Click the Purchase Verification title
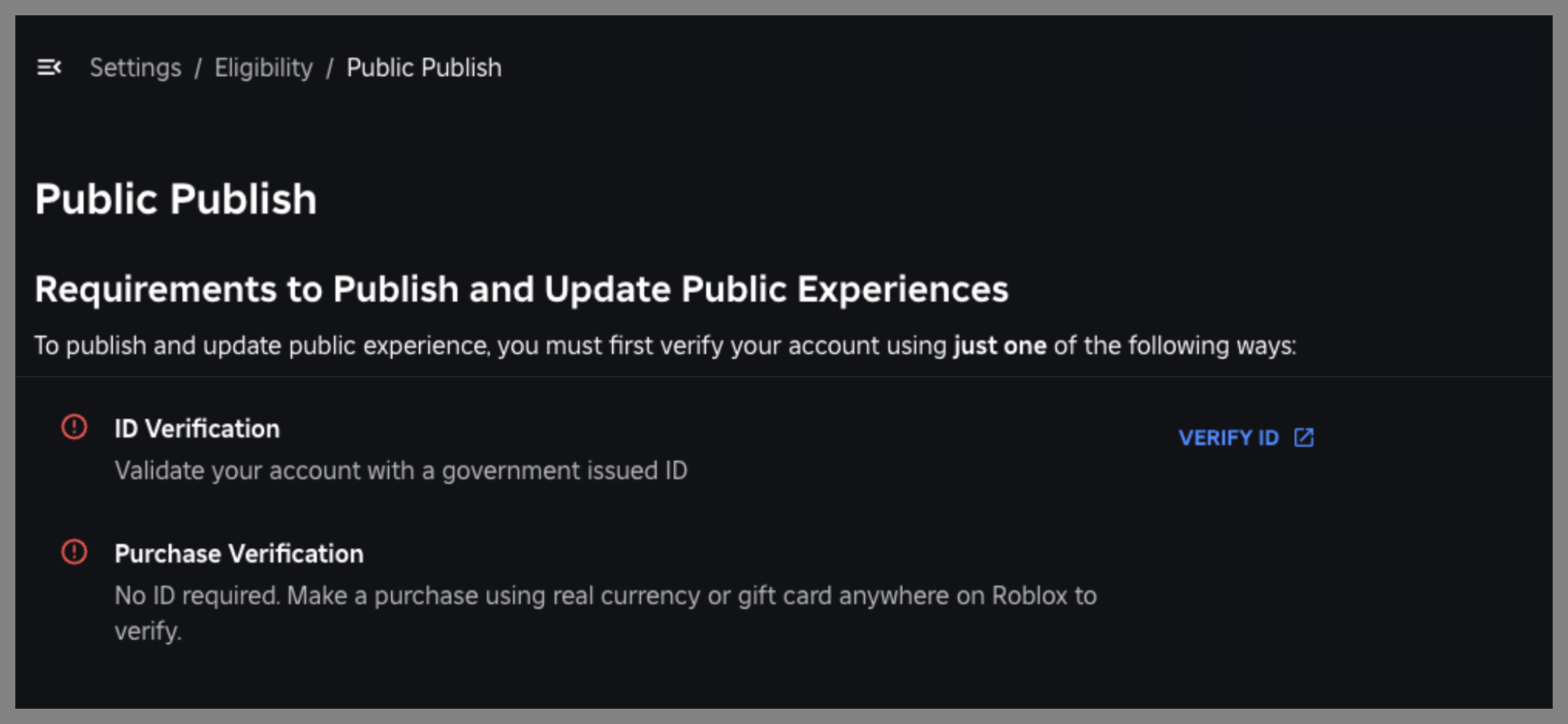1568x724 pixels. tap(238, 553)
